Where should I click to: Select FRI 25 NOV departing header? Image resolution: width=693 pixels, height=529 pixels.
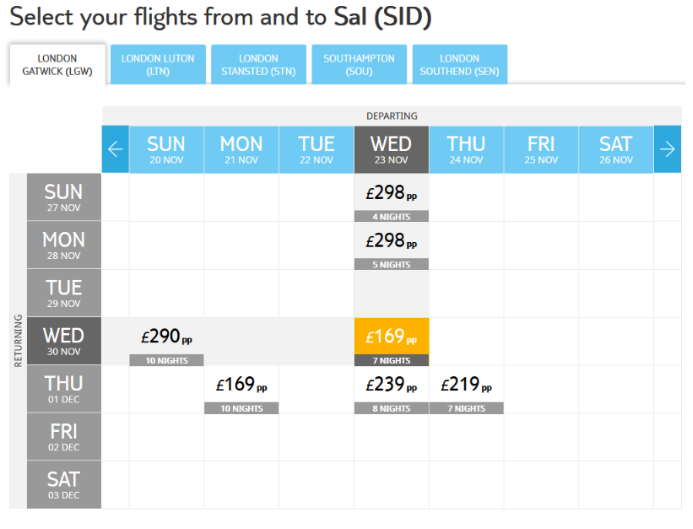[541, 149]
